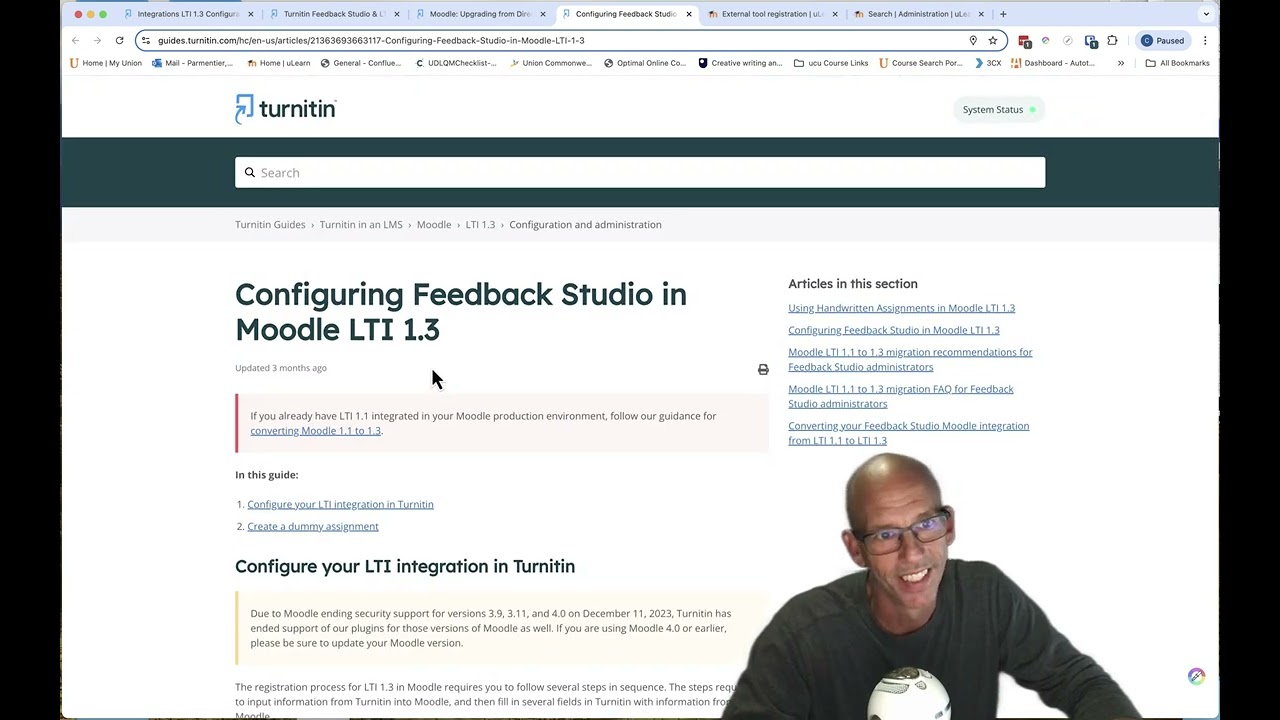Viewport: 1280px width, 720px height.
Task: Click the search magnifier icon
Action: coord(250,173)
